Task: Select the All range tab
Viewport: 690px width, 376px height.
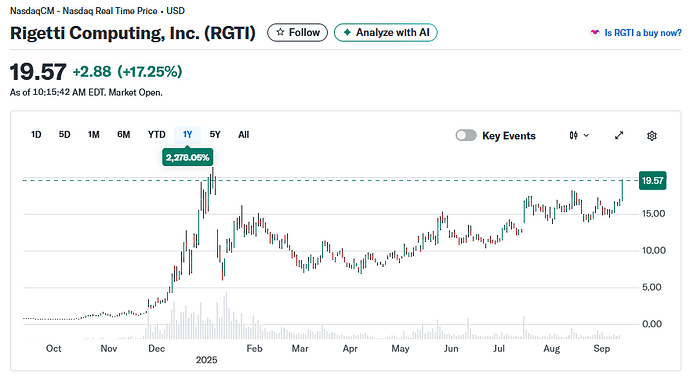Action: point(243,135)
